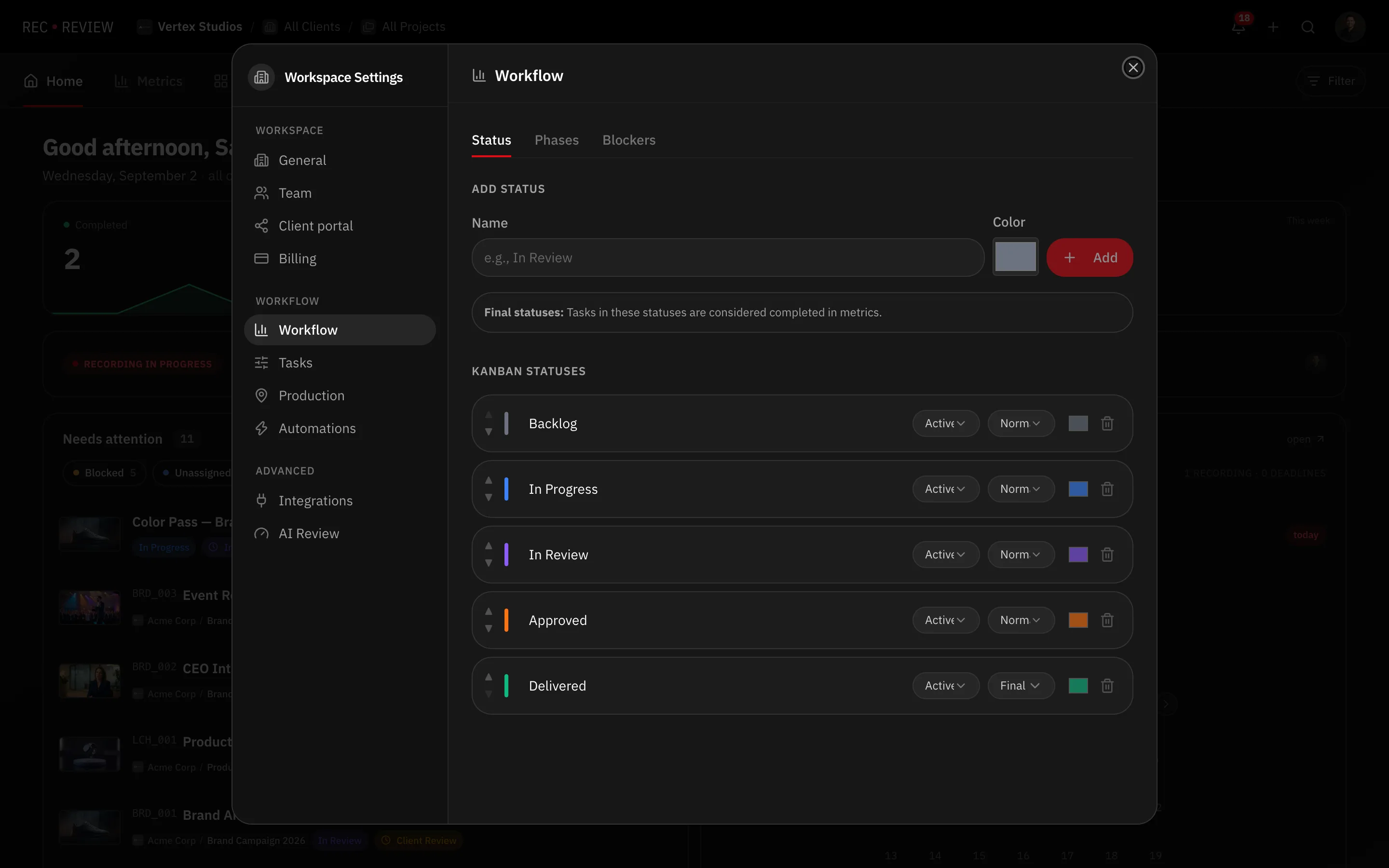The image size is (1389, 868).
Task: Move Approved status up
Action: [x=489, y=611]
